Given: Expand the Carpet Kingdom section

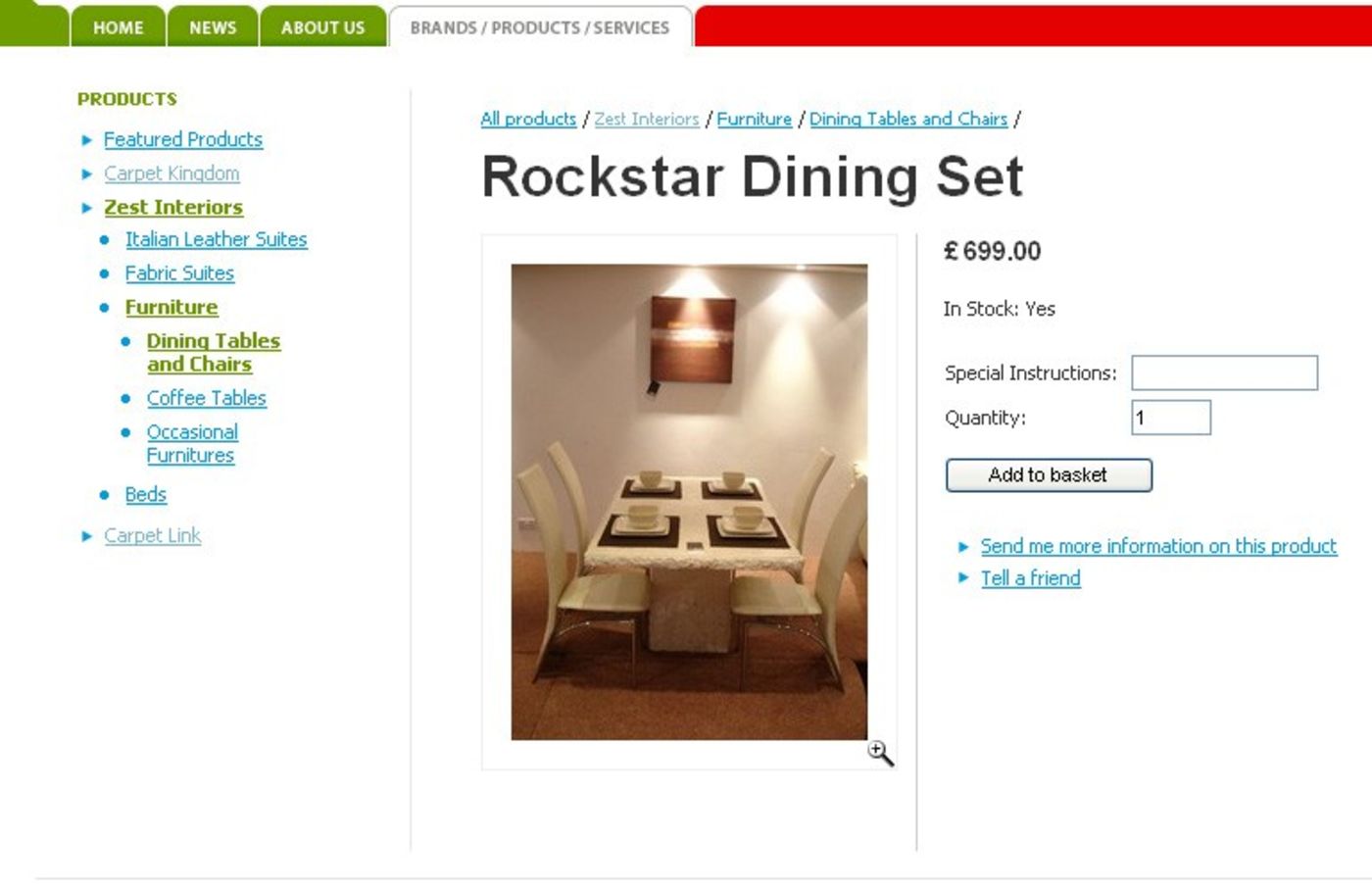Looking at the screenshot, I should [x=171, y=173].
